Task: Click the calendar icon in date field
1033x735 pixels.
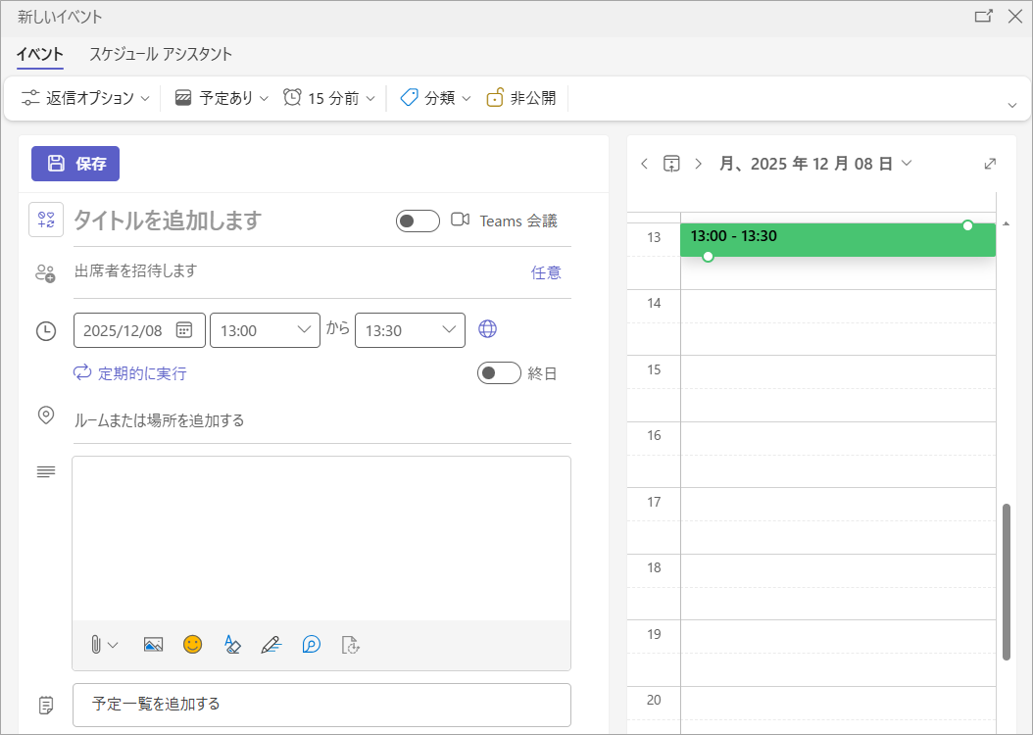Action: pos(184,330)
